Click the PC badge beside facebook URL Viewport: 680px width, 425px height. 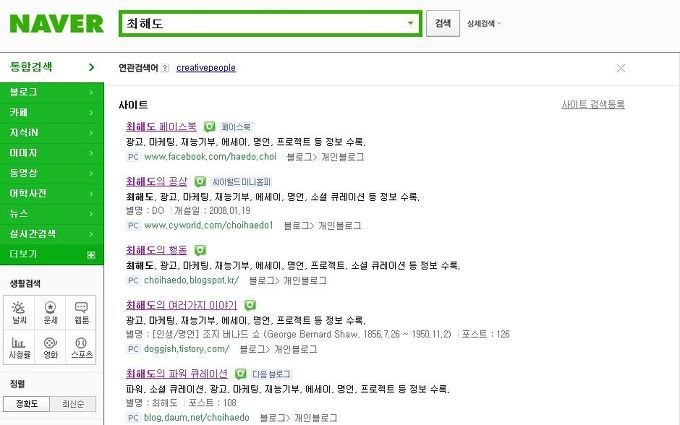pos(133,157)
